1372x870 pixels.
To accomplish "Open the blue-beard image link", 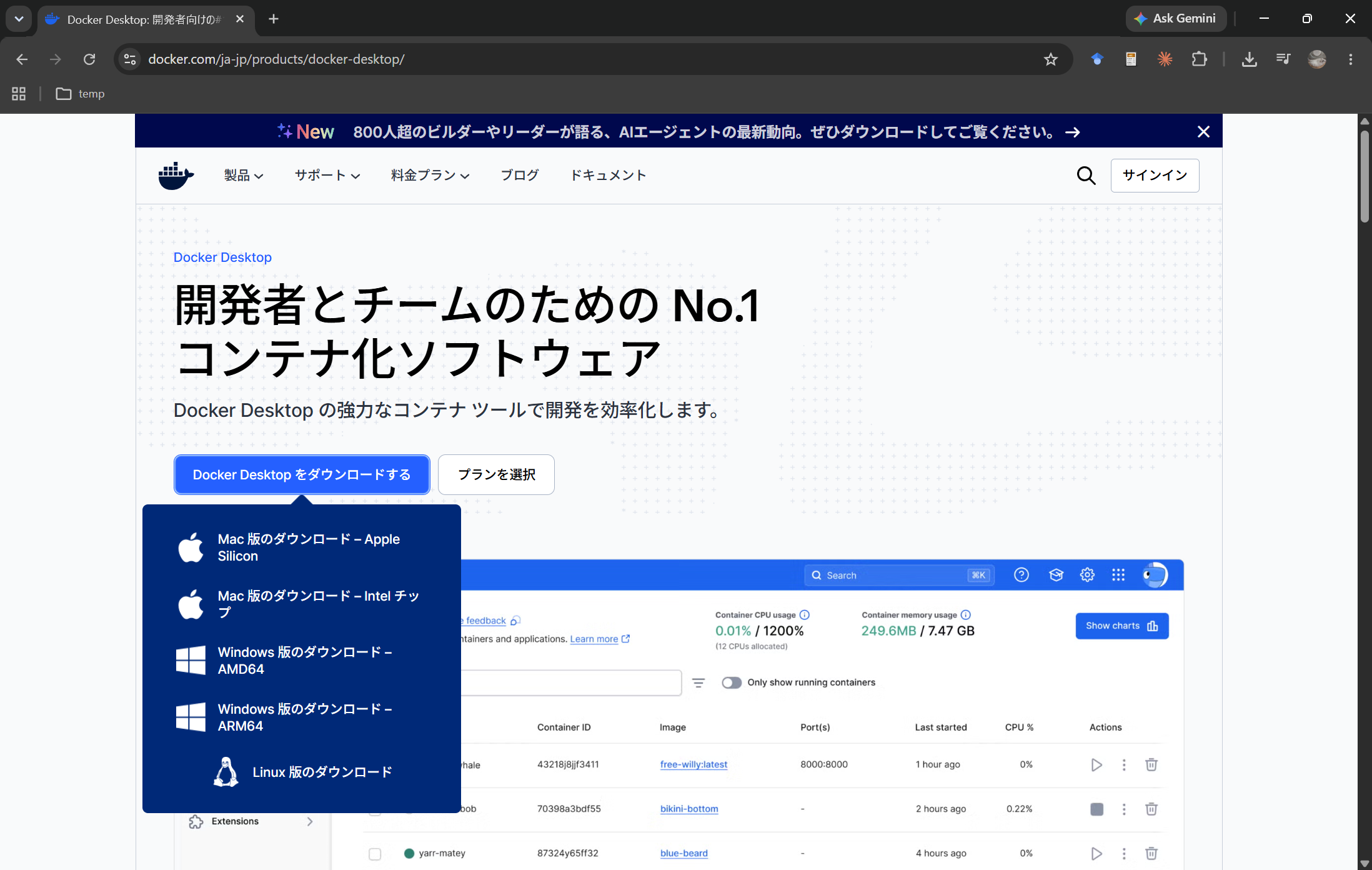I will coord(684,853).
